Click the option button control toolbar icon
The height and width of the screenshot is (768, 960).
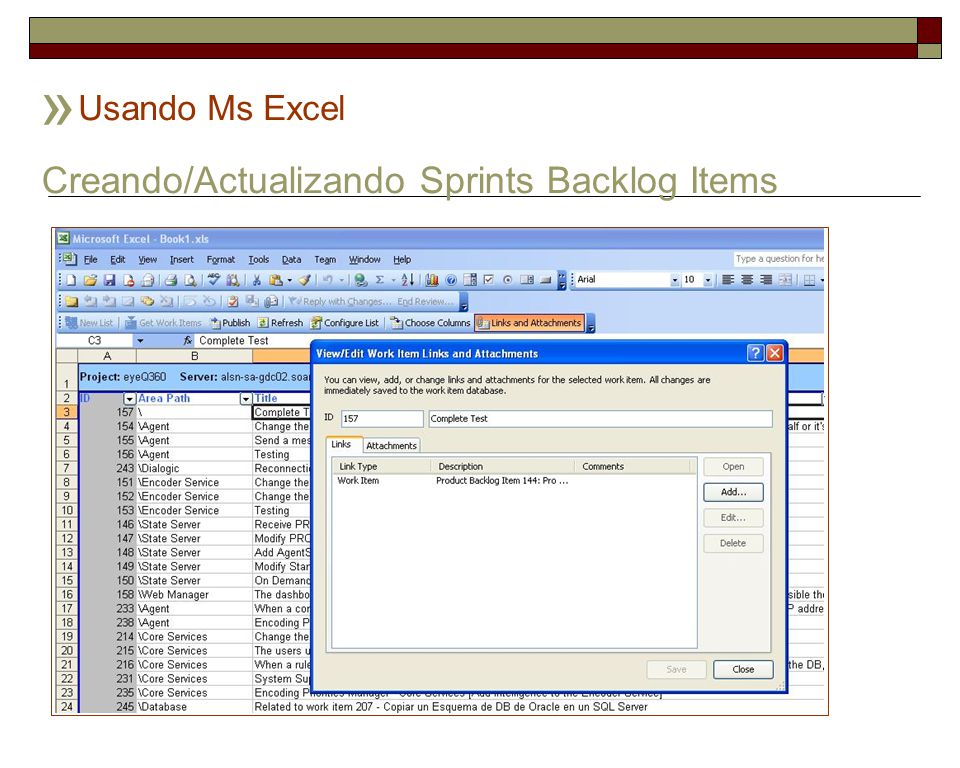508,280
